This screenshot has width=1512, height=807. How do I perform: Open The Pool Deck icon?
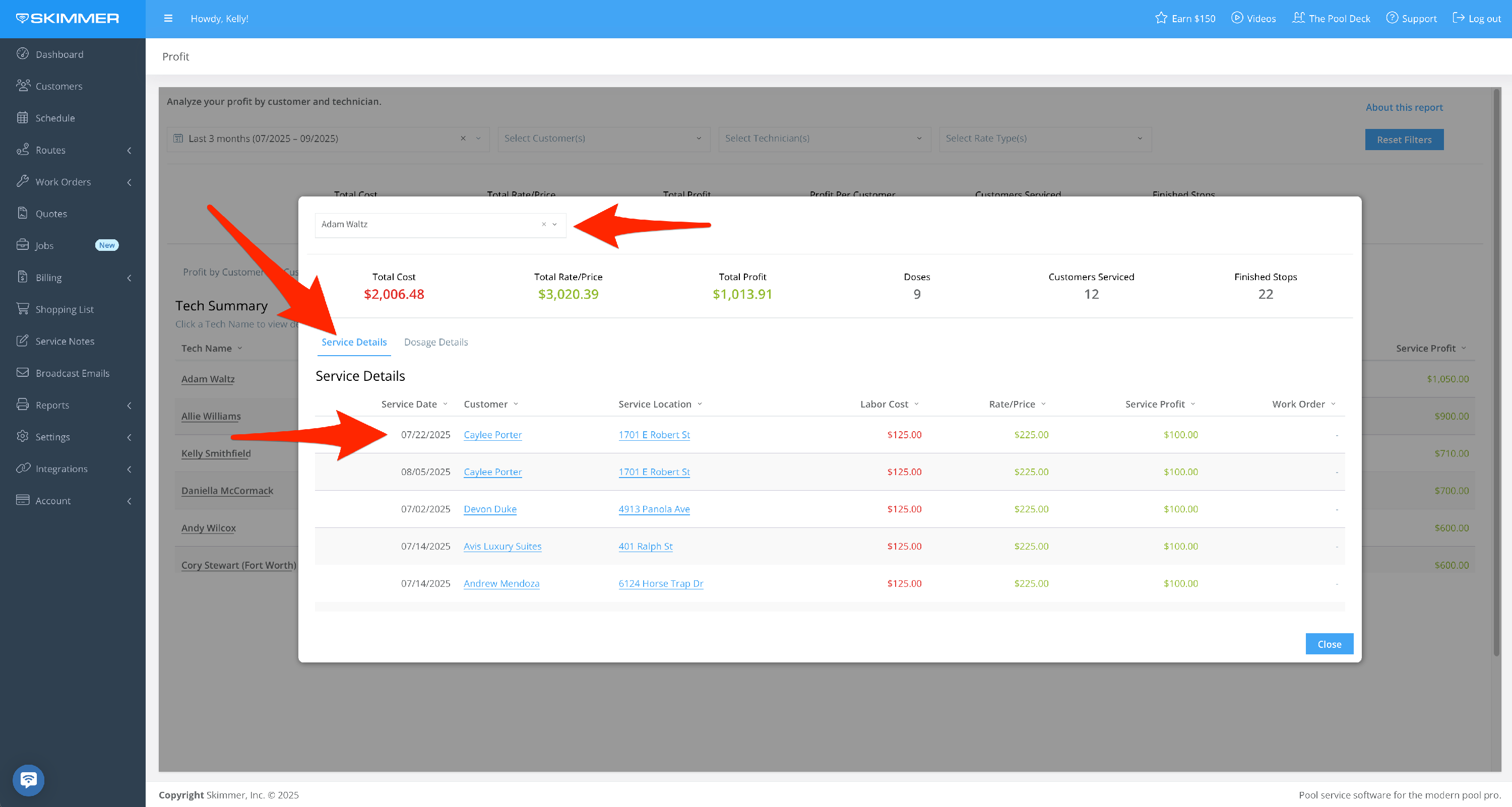(x=1298, y=18)
